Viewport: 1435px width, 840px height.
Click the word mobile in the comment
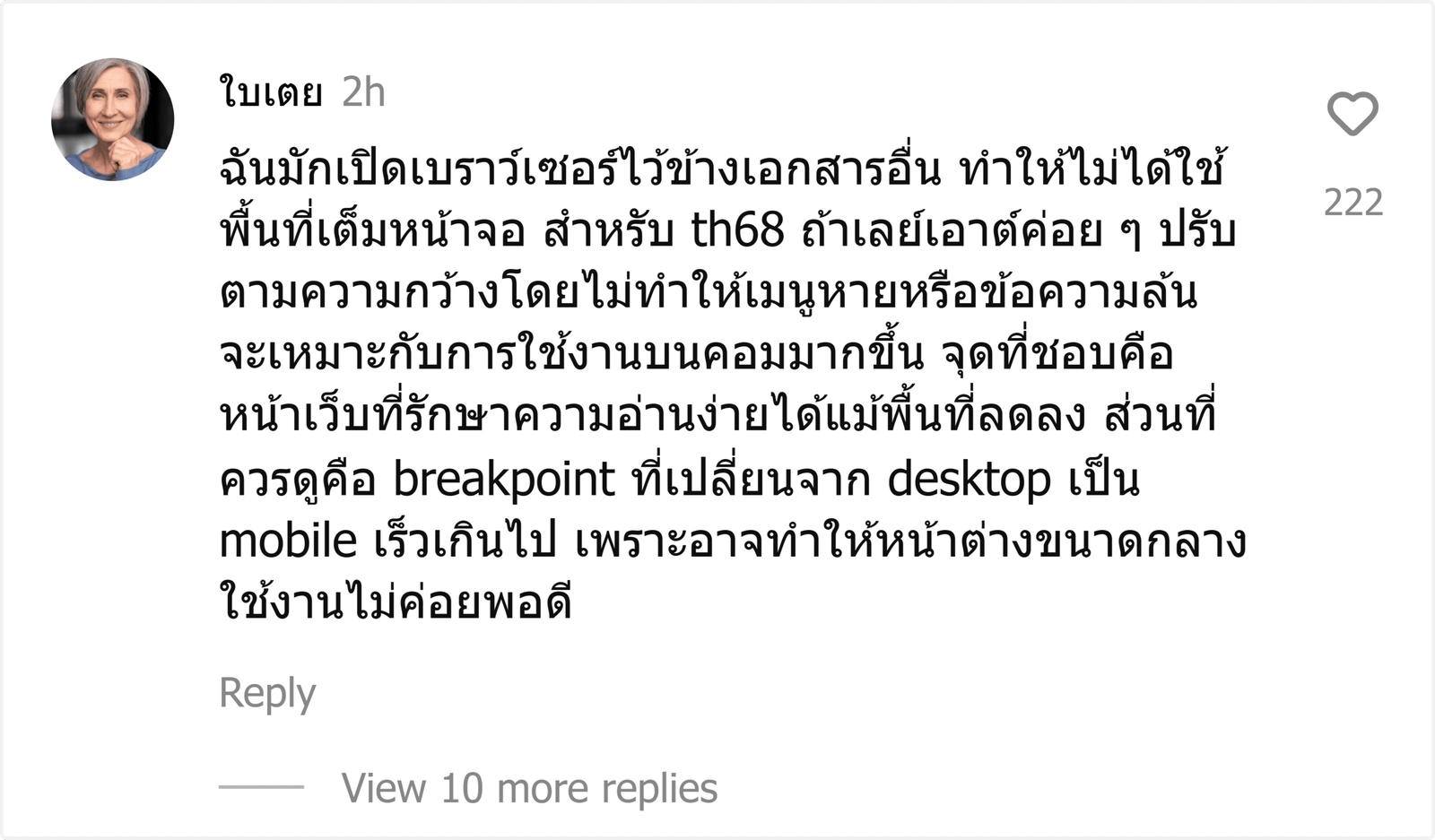(289, 541)
